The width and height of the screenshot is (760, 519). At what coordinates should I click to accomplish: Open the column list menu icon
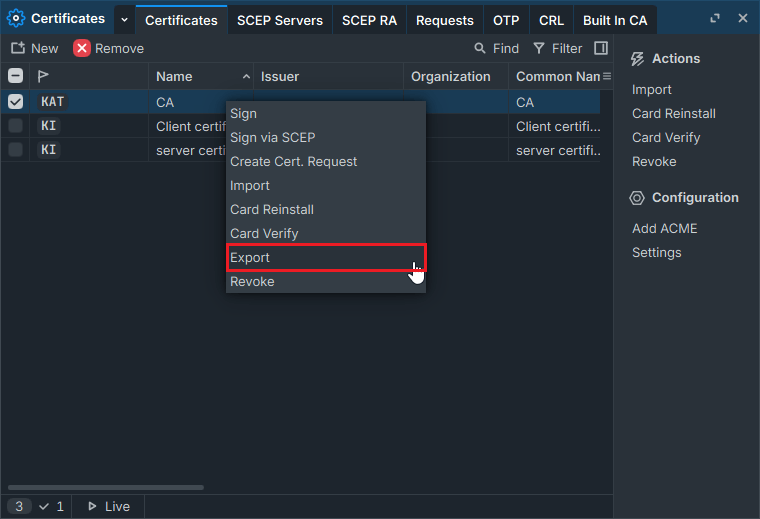coord(607,76)
